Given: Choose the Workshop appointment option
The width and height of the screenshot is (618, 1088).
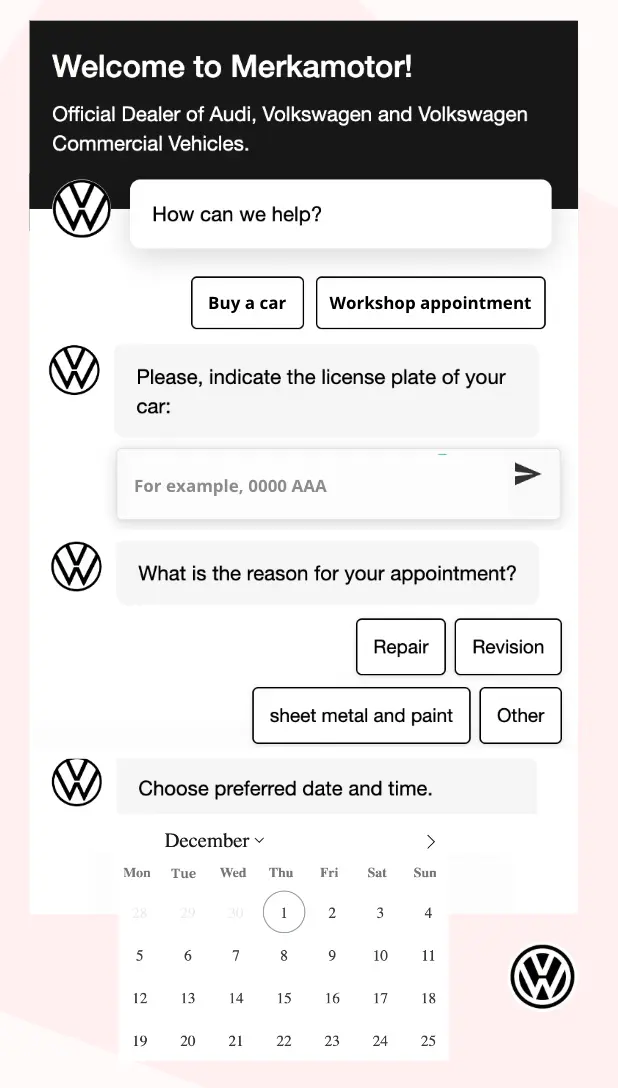Looking at the screenshot, I should coord(430,302).
